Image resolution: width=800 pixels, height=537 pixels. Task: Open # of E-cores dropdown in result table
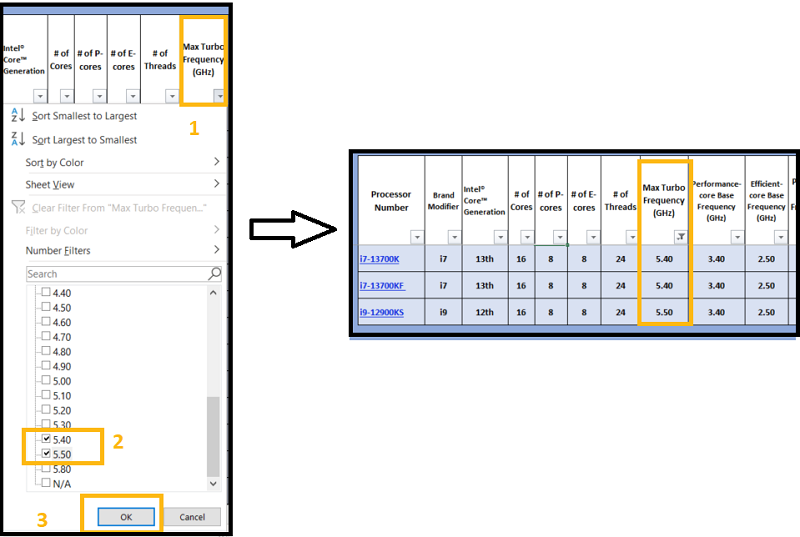coord(593,237)
